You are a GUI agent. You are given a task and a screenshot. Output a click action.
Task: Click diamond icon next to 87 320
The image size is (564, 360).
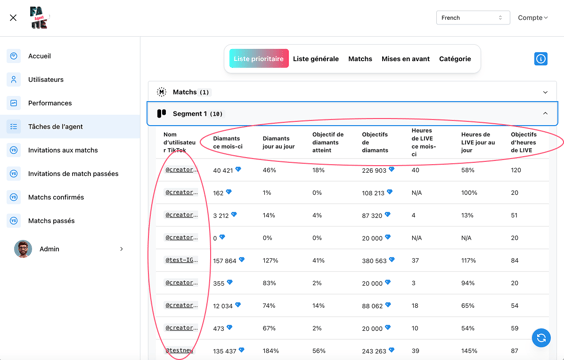387,214
